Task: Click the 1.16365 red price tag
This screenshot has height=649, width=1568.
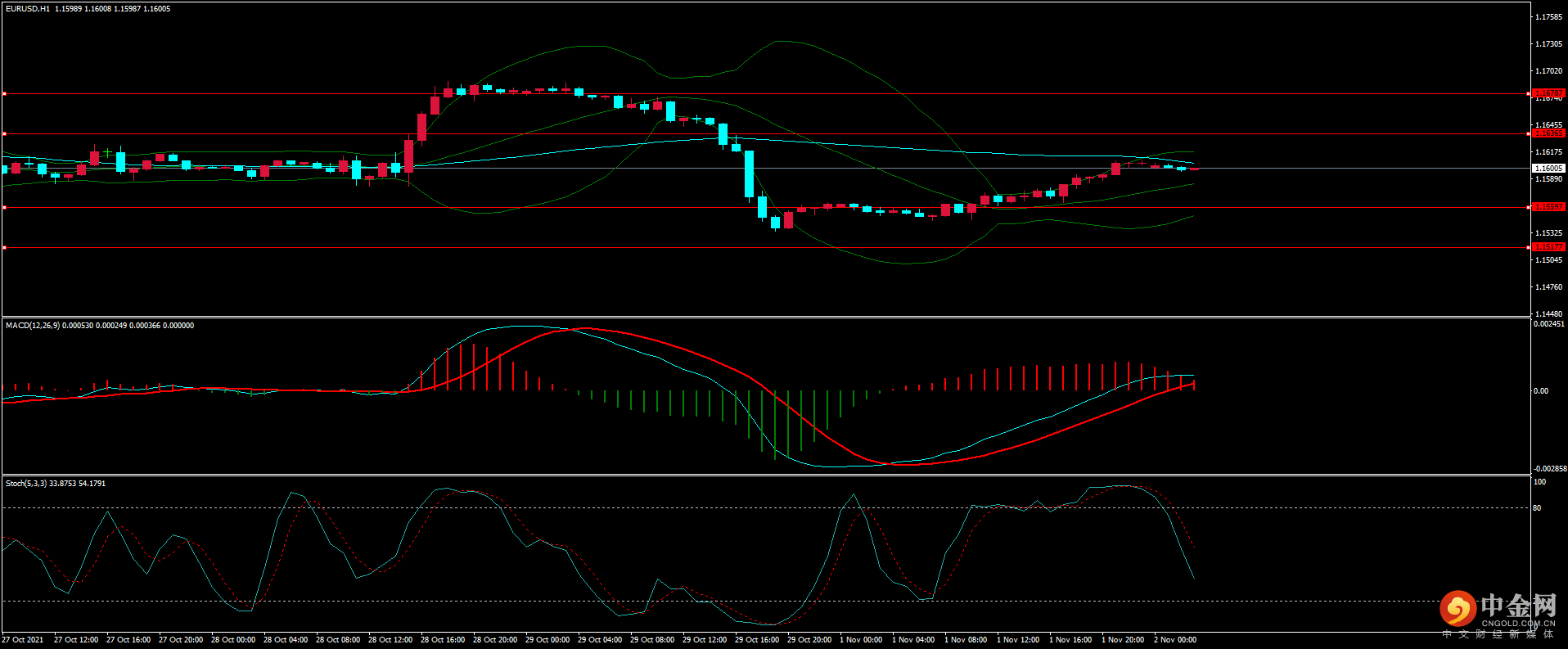Action: [1548, 133]
